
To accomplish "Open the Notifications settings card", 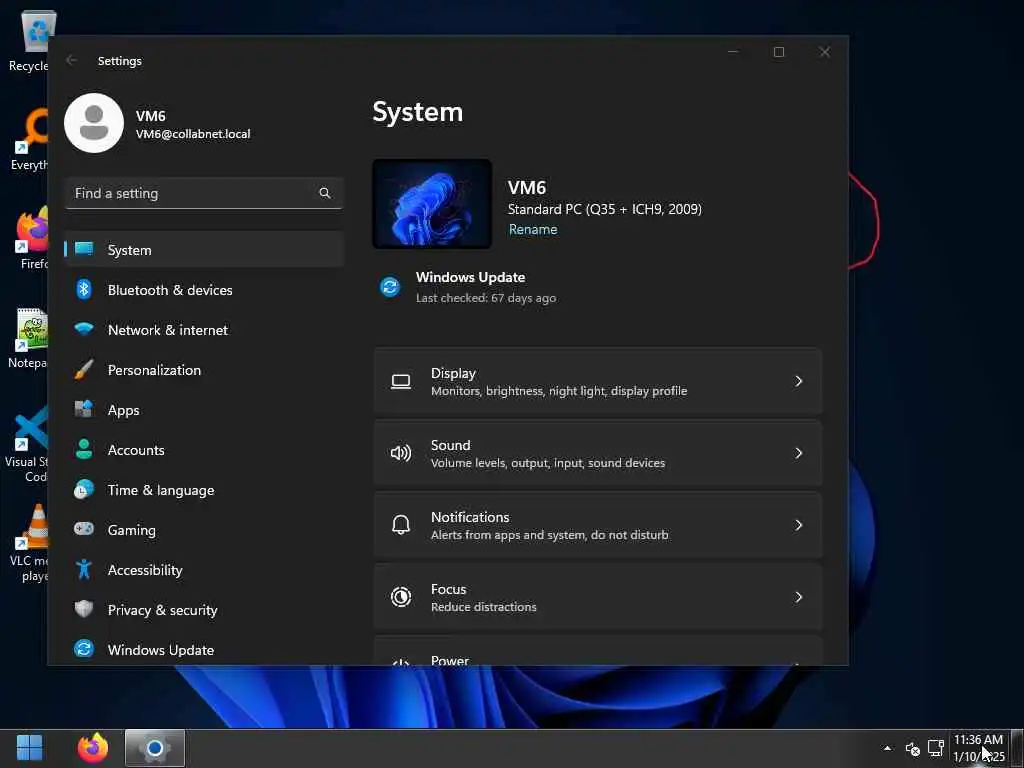I will point(598,525).
